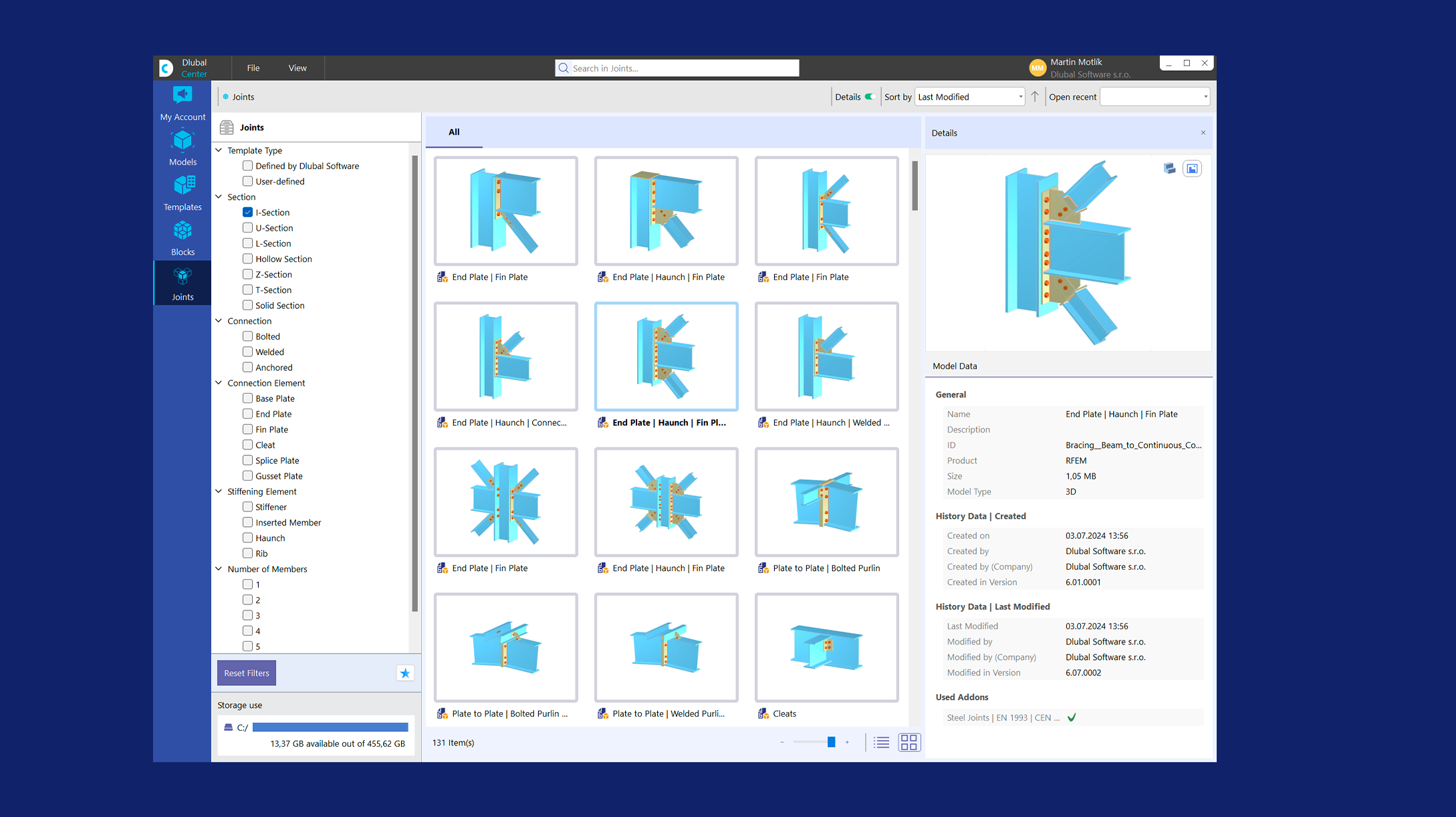The image size is (1456, 817).
Task: Uncheck the I-Section filter
Action: click(x=248, y=213)
